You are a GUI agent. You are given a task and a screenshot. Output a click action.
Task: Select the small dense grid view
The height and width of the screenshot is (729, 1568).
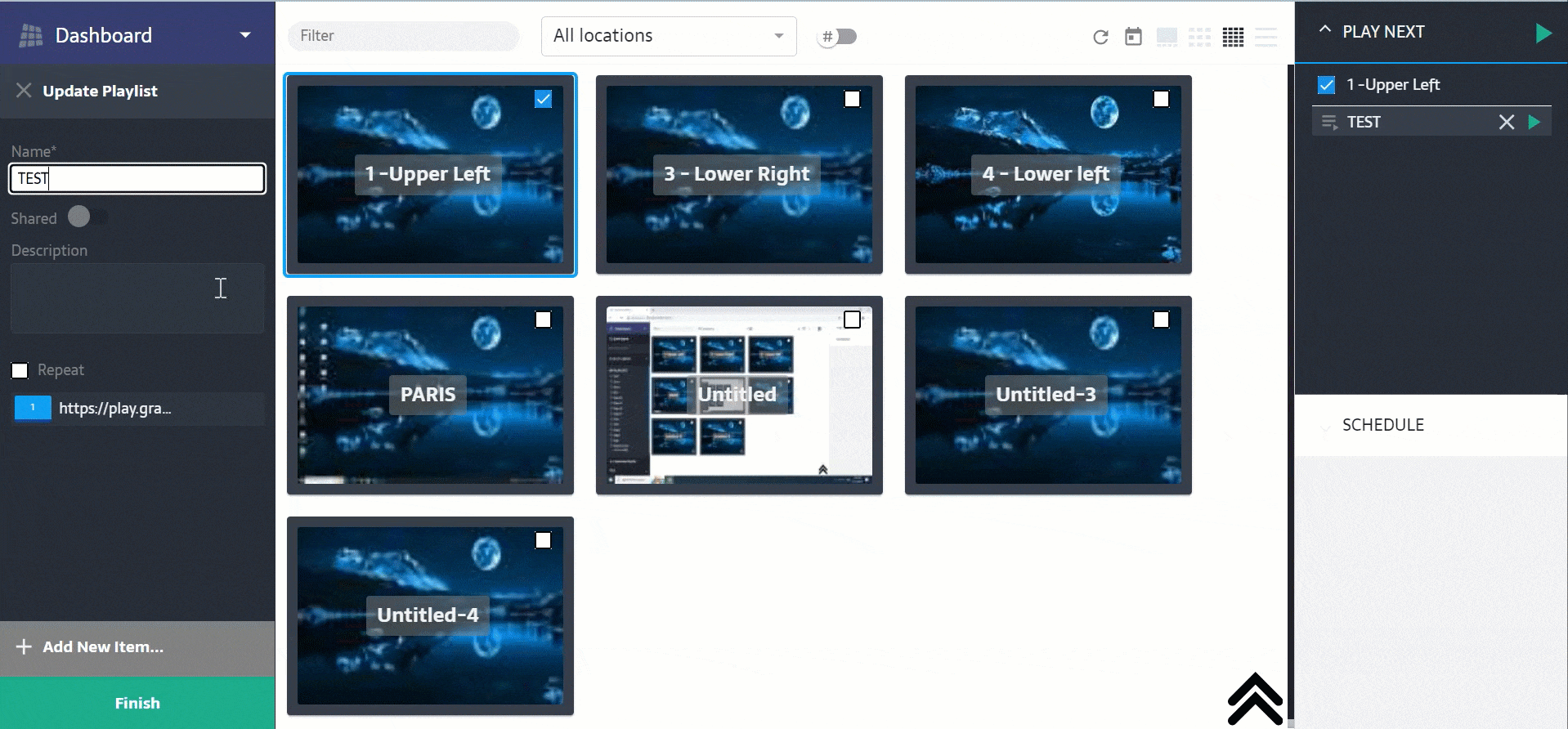[1233, 37]
